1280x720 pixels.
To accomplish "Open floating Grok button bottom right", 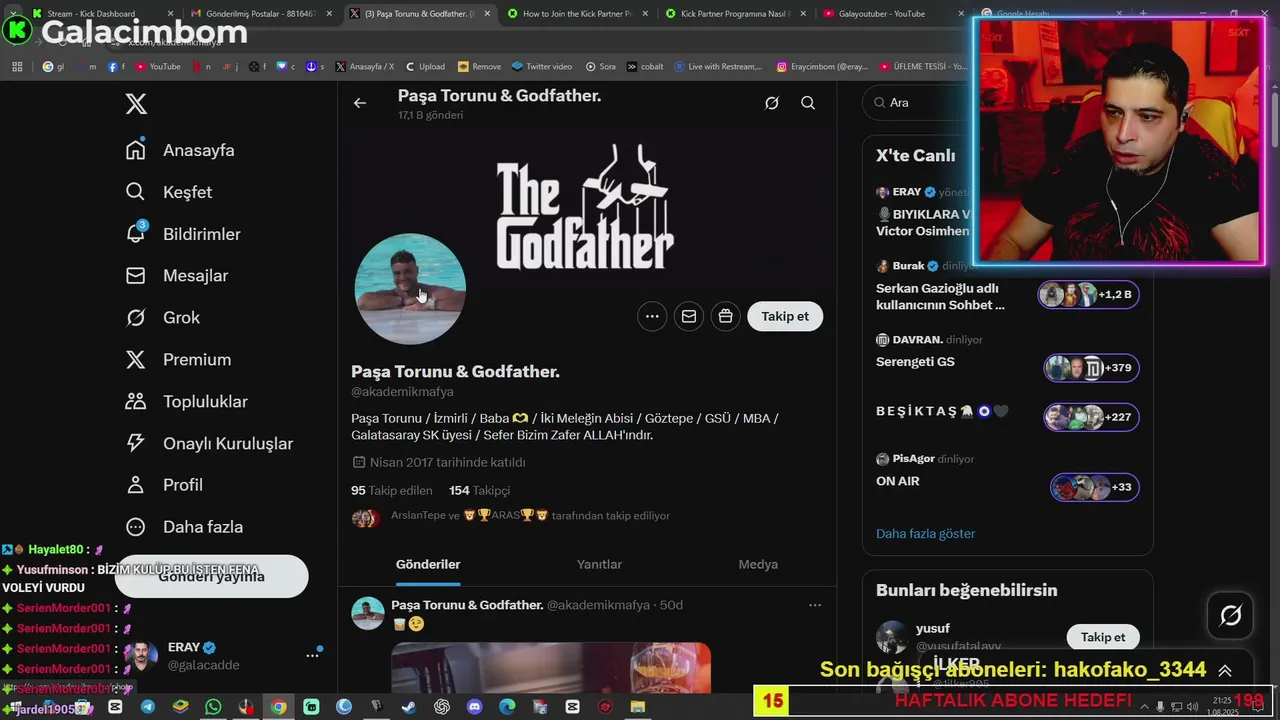I will point(1231,616).
